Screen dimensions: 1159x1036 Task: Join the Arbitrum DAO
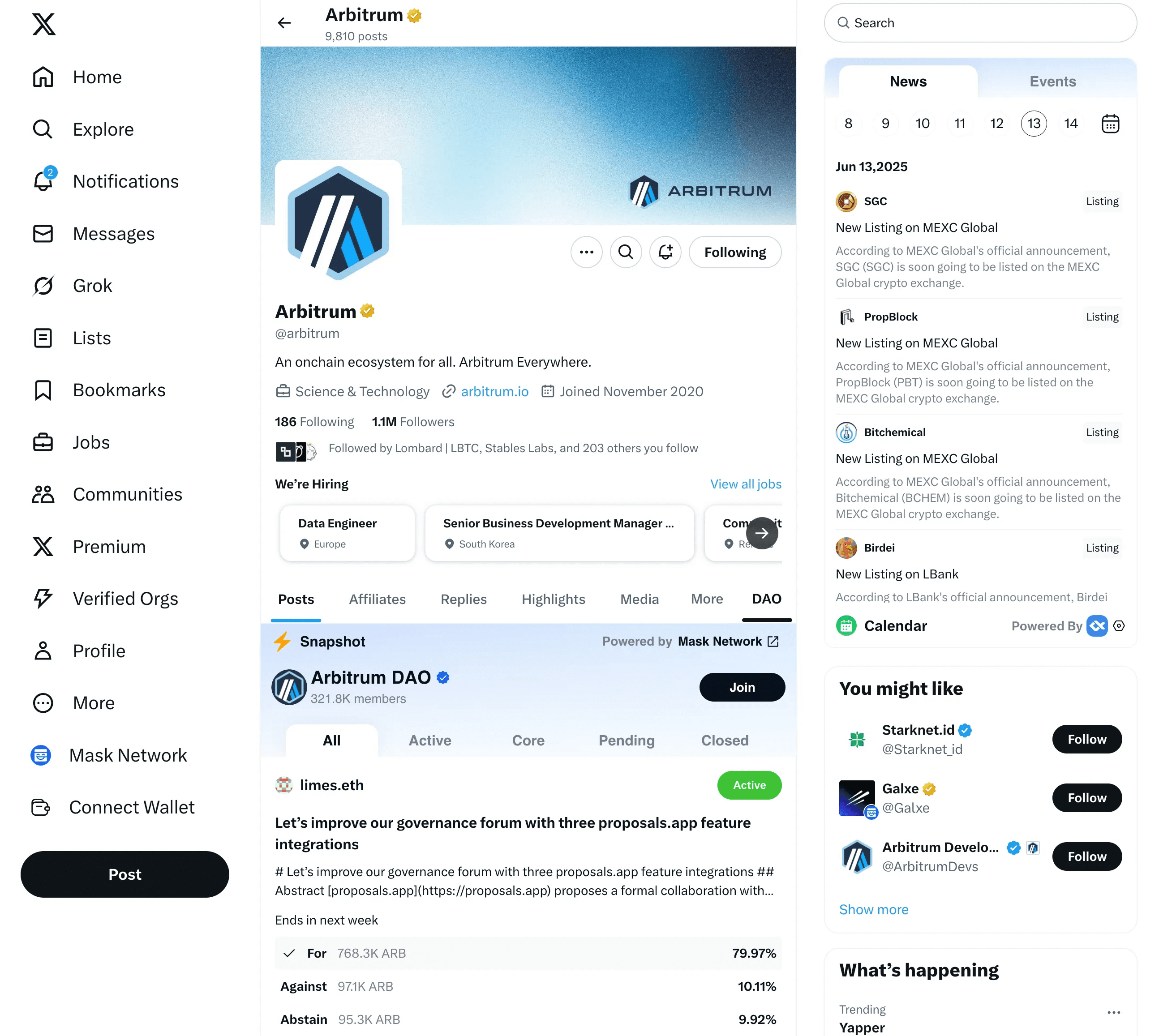[x=742, y=688]
